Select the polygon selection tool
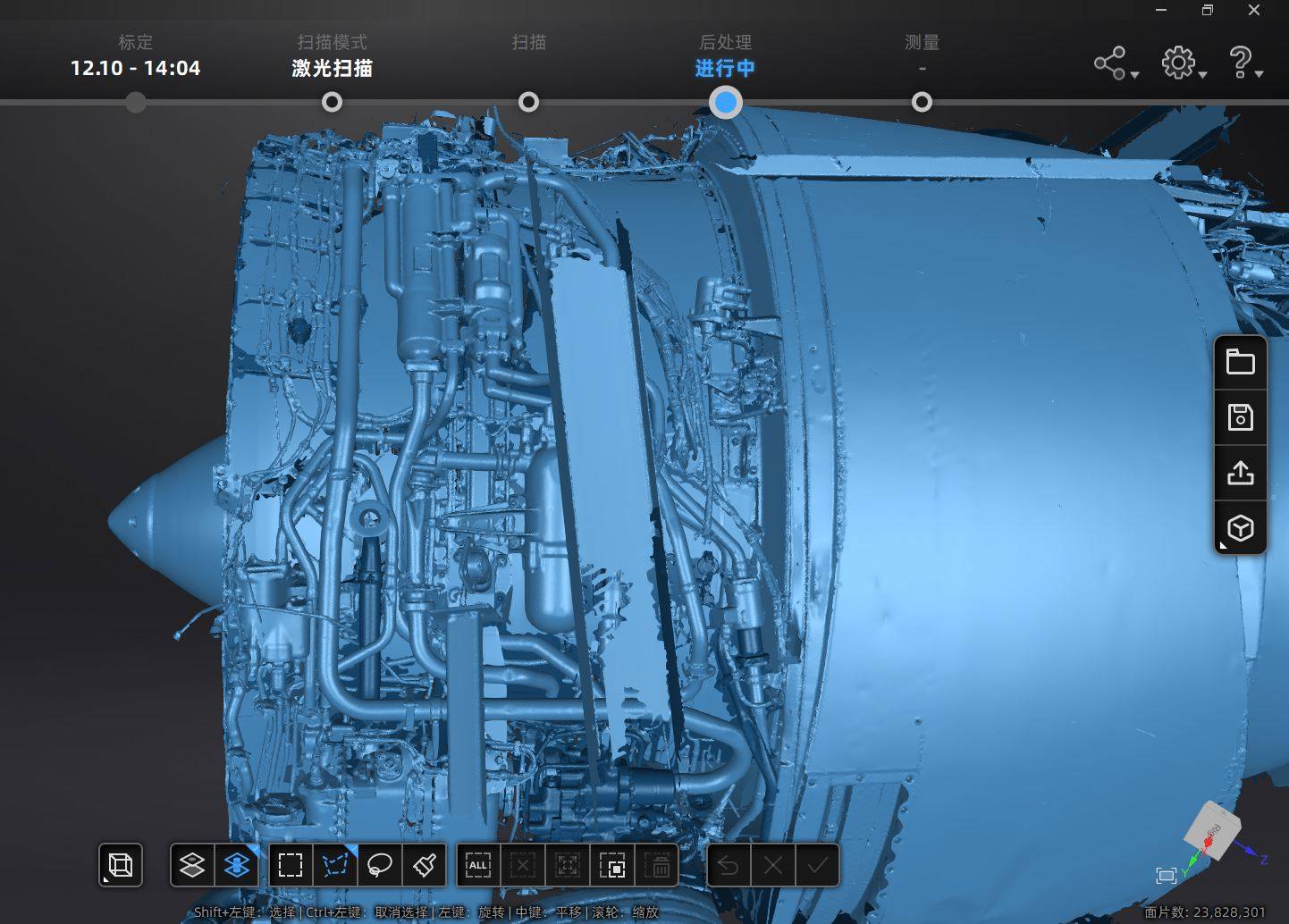The image size is (1289, 924). pyautogui.click(x=335, y=865)
